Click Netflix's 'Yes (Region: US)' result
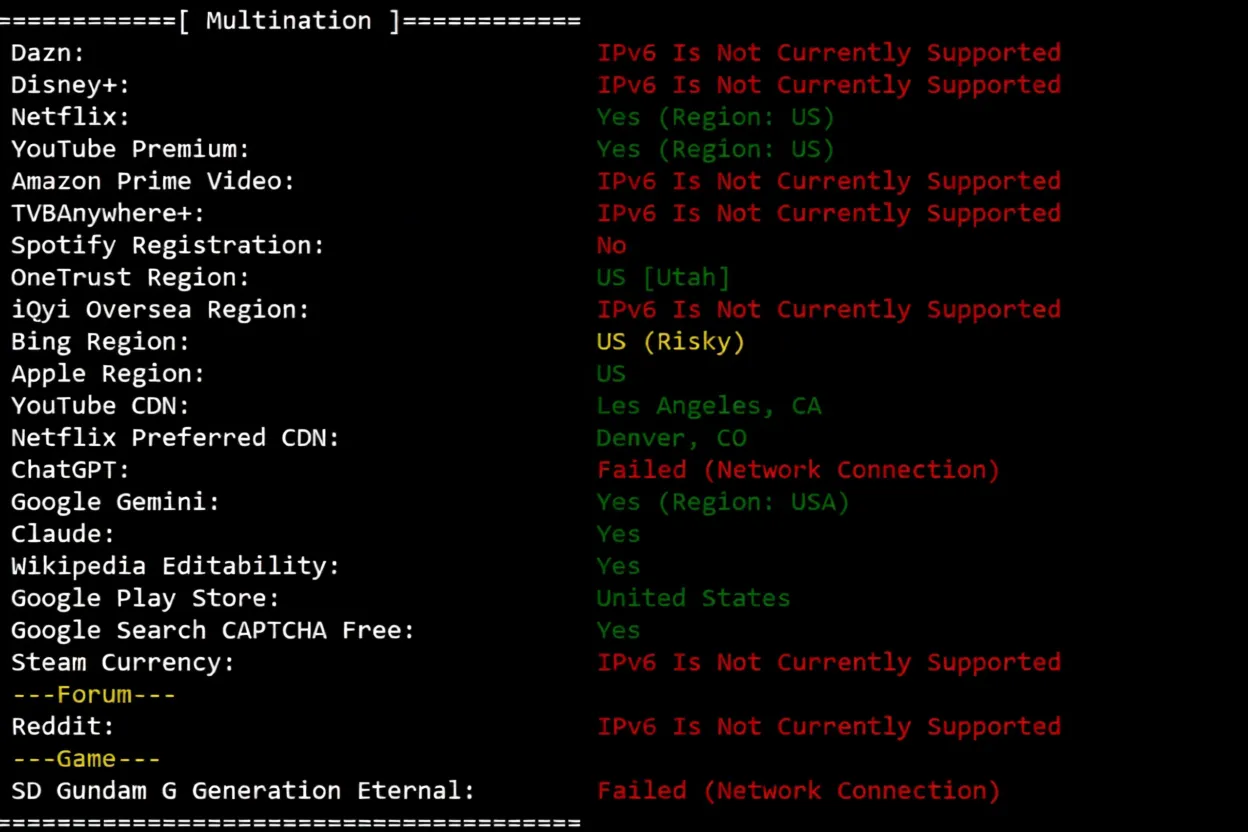Screen dimensions: 1248x832 pyautogui.click(x=715, y=117)
